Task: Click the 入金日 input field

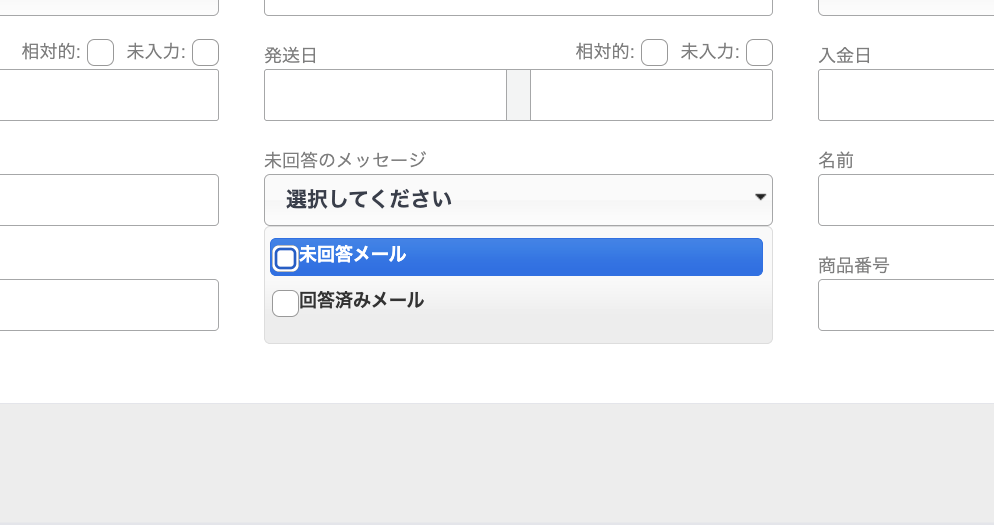Action: [905, 95]
